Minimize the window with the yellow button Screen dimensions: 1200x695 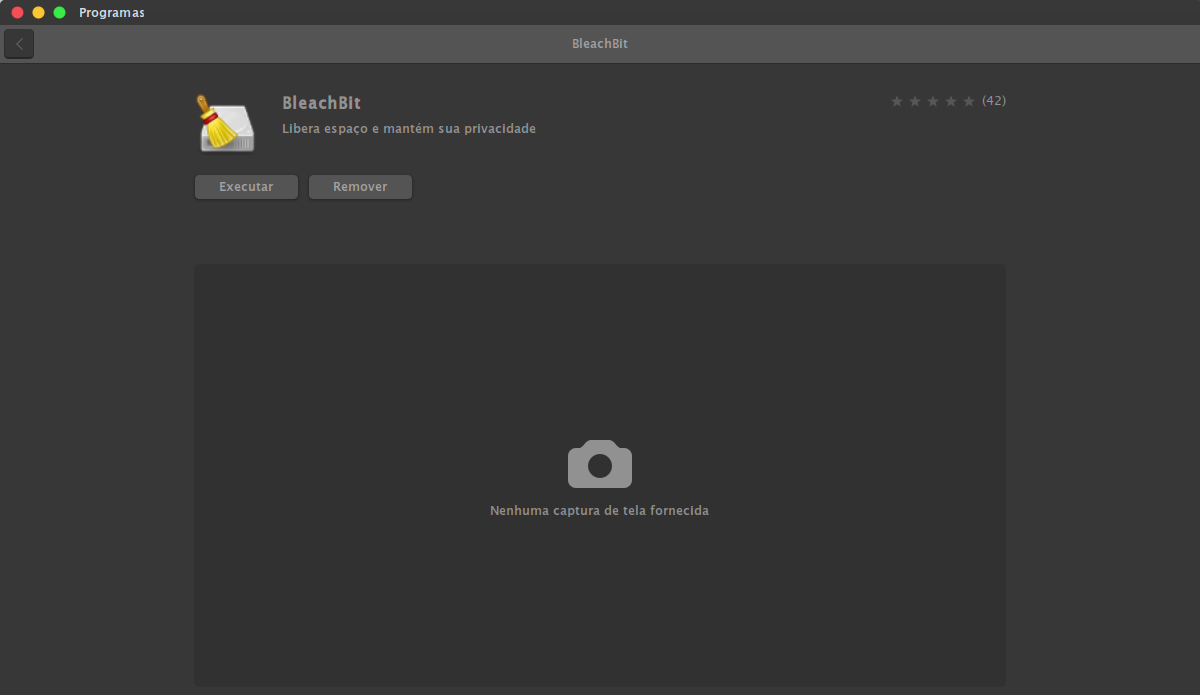[x=38, y=12]
